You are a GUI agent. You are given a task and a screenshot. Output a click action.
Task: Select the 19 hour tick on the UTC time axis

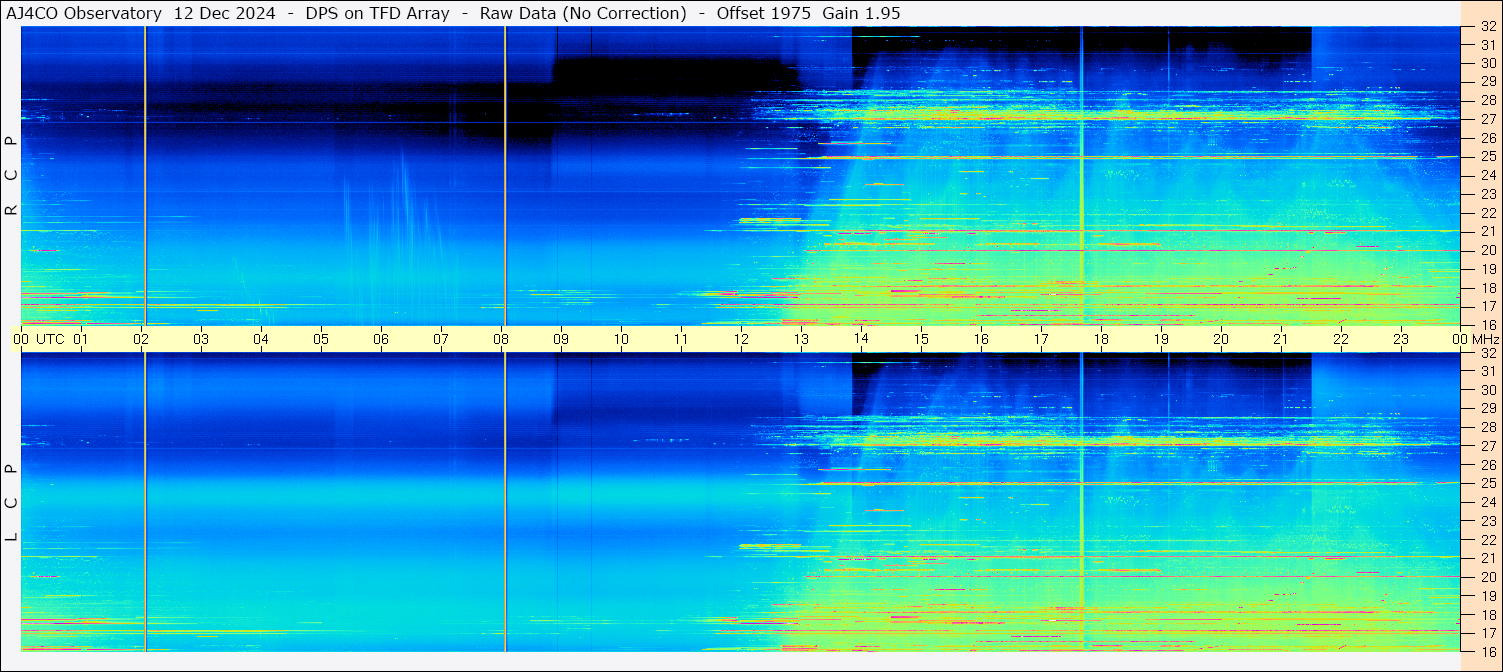pyautogui.click(x=1161, y=339)
